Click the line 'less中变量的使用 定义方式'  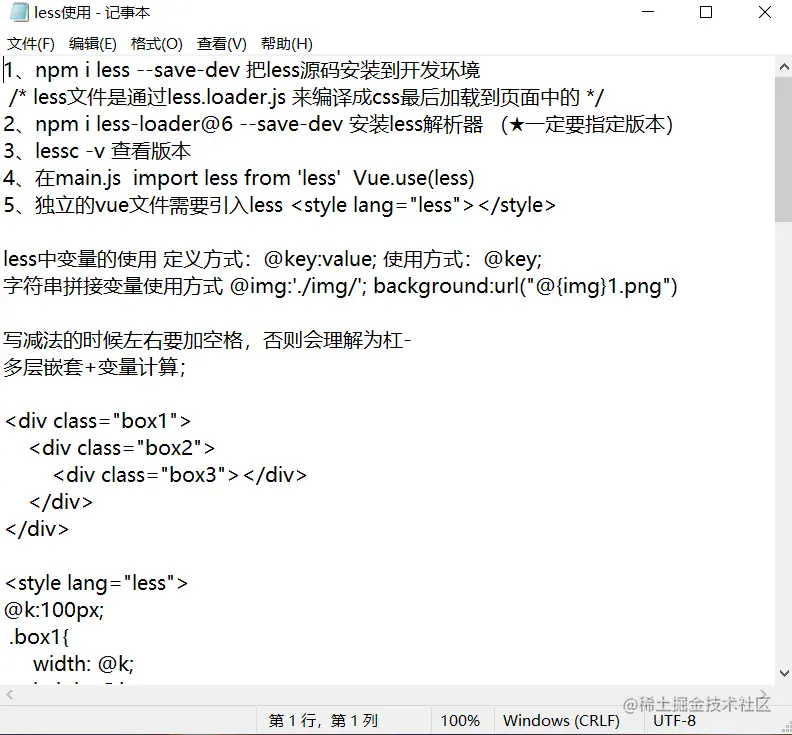pos(272,259)
